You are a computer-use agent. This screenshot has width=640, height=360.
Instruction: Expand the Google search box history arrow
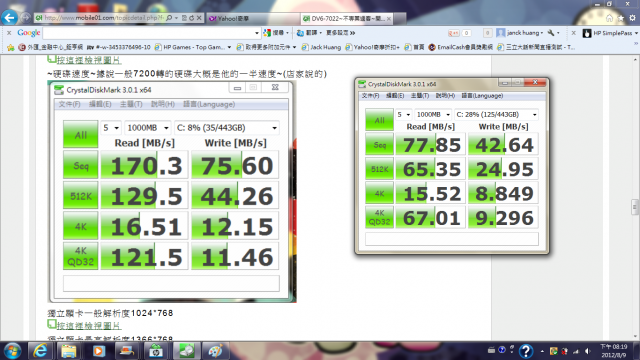257,33
